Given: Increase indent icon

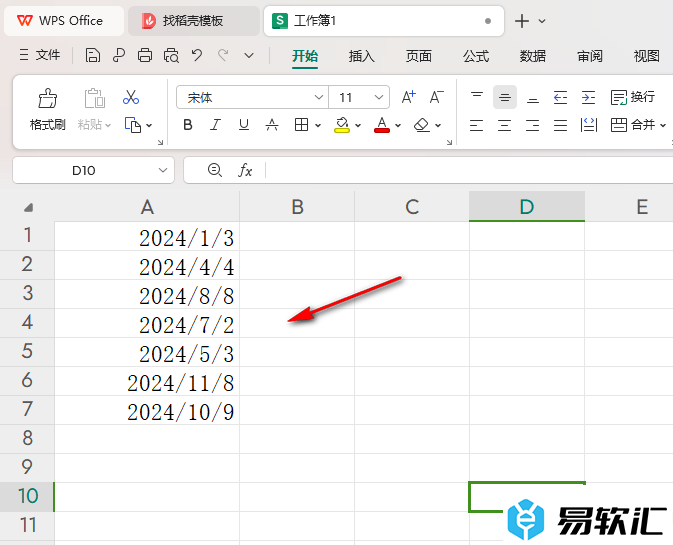Looking at the screenshot, I should 588,97.
